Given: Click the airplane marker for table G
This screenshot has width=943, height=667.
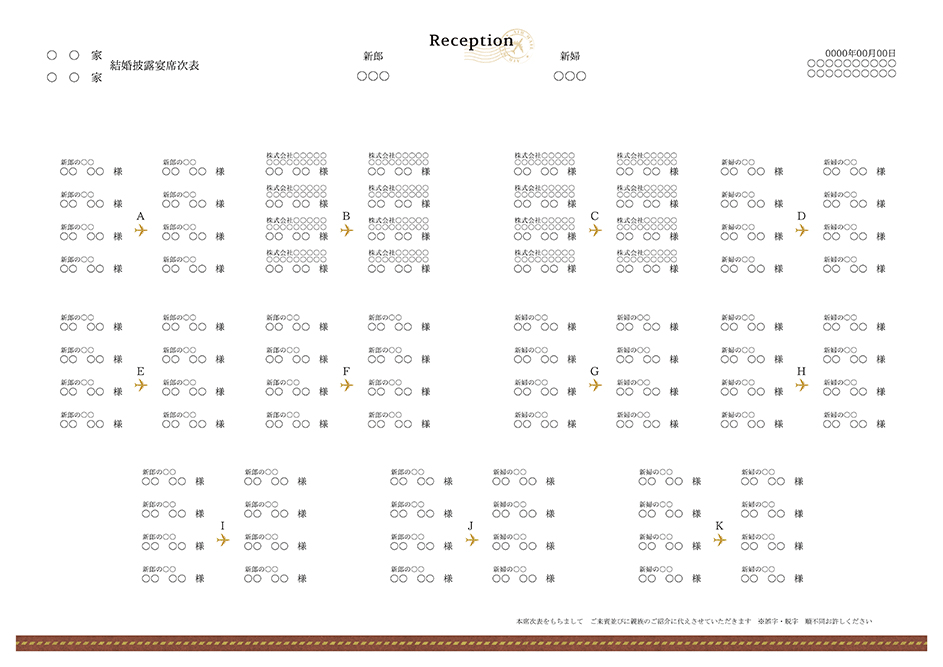Looking at the screenshot, I should pyautogui.click(x=595, y=385).
